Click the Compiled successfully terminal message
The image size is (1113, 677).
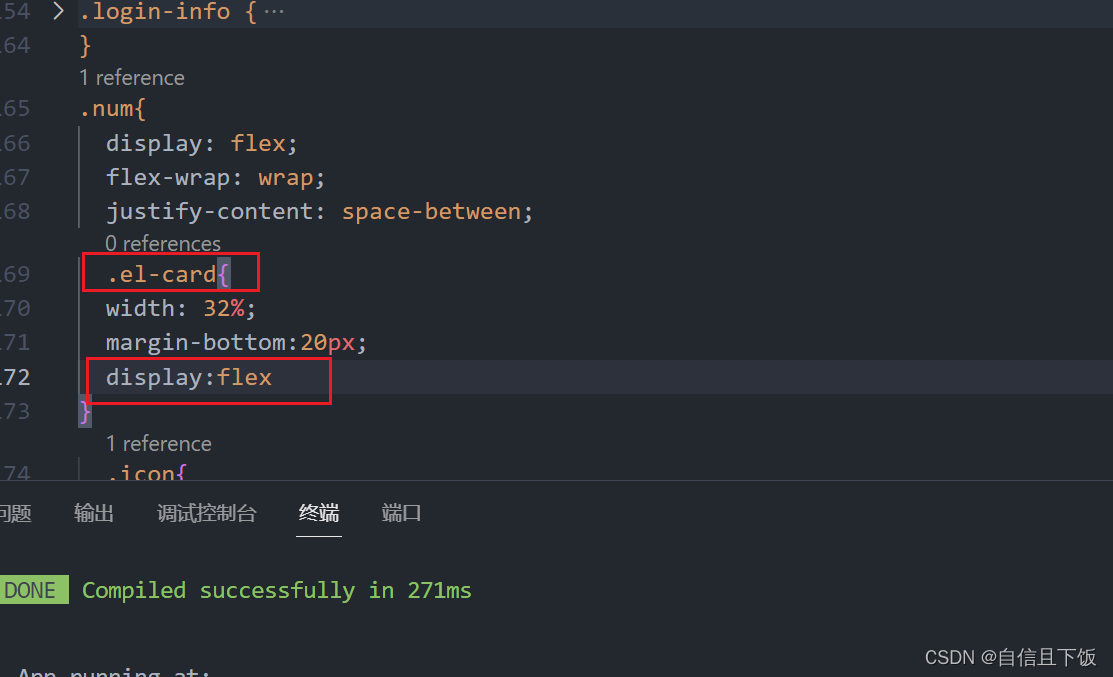(276, 590)
